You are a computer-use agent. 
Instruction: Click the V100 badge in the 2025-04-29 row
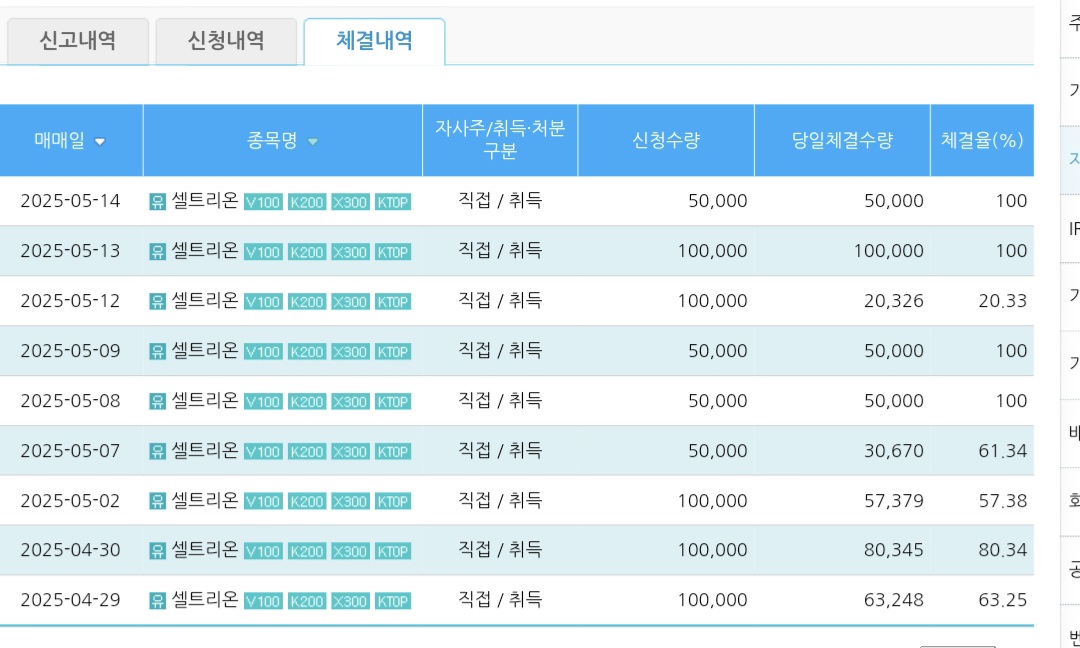263,601
